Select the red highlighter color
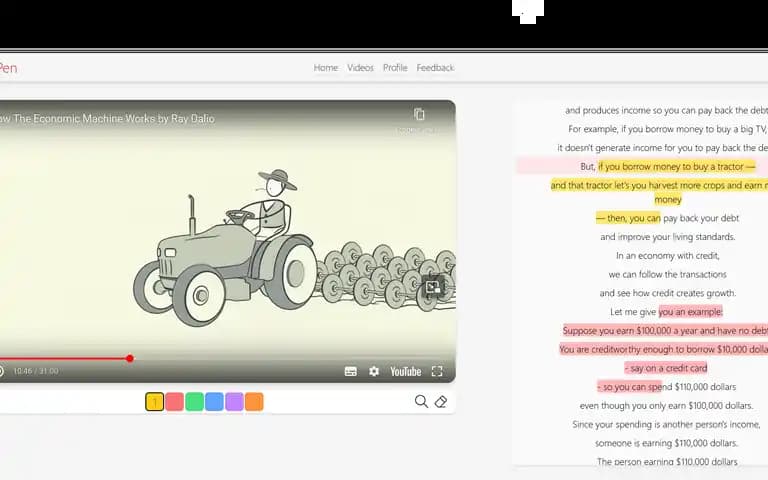The width and height of the screenshot is (768, 480). [174, 402]
